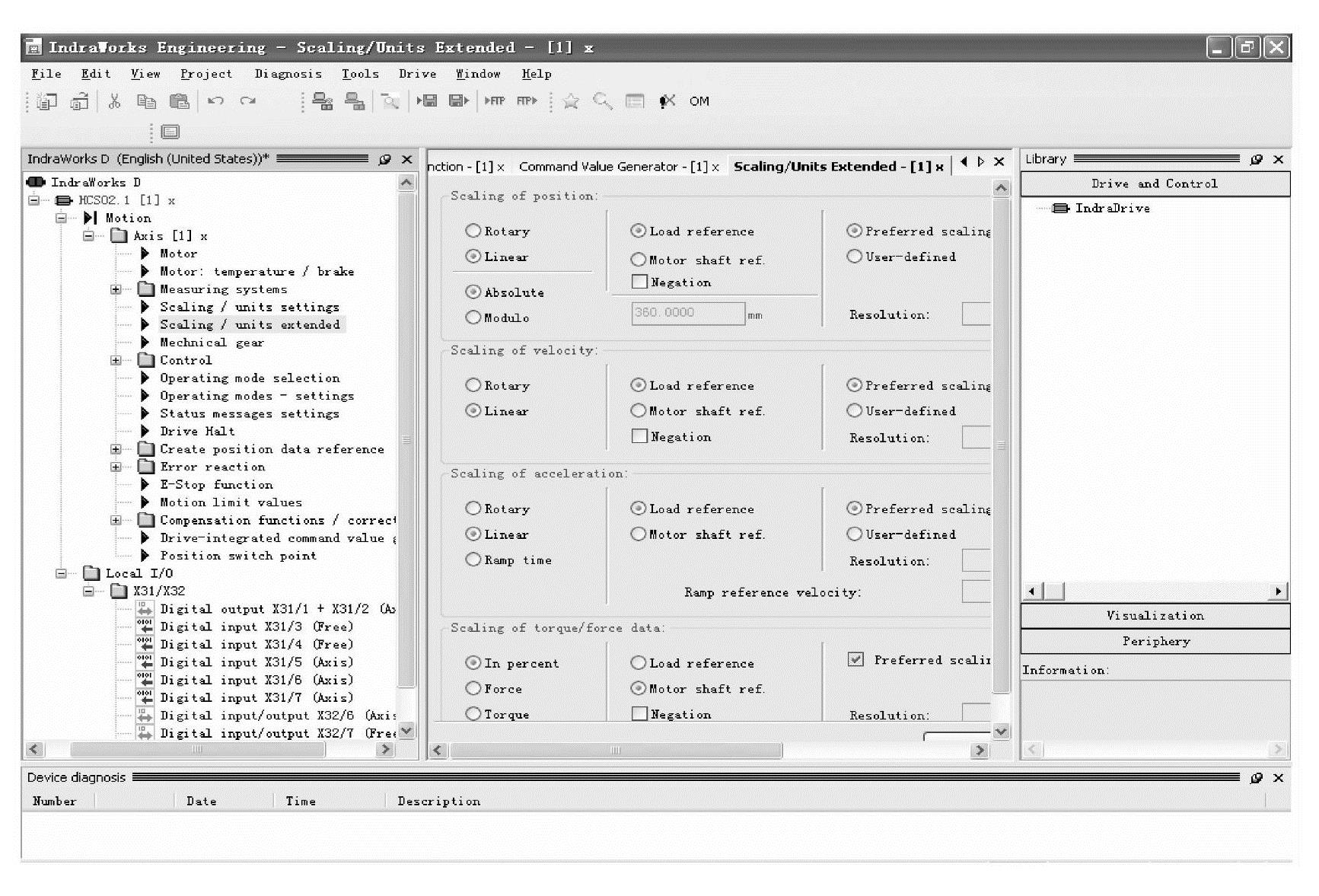Click the load parameters disk icon

pos(427,100)
